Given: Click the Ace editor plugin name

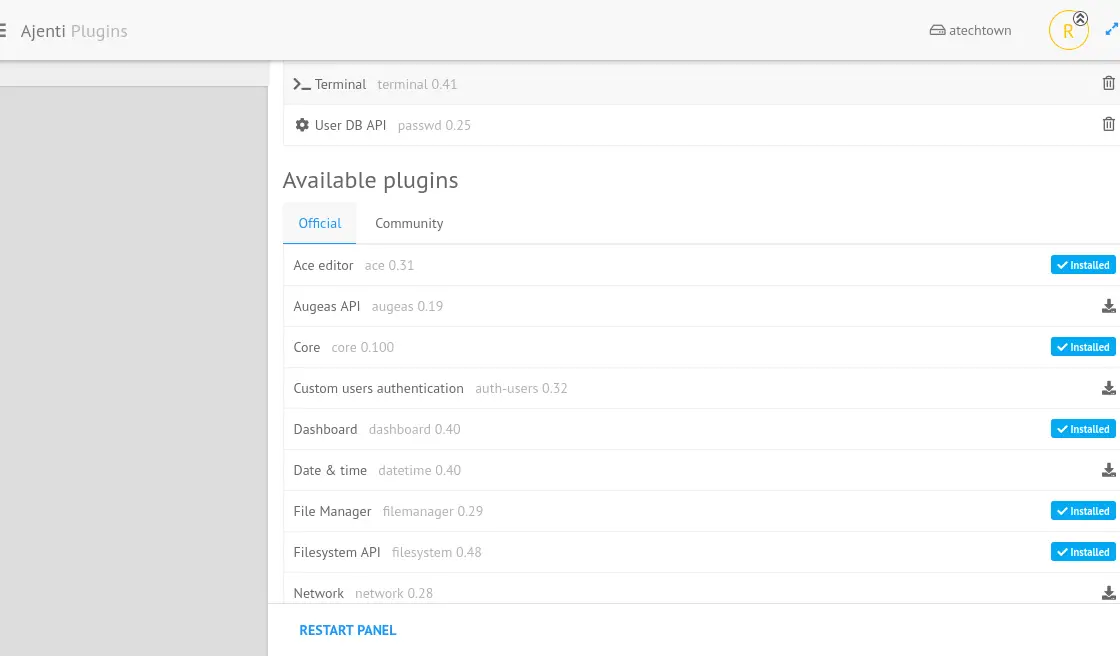Looking at the screenshot, I should [x=324, y=265].
